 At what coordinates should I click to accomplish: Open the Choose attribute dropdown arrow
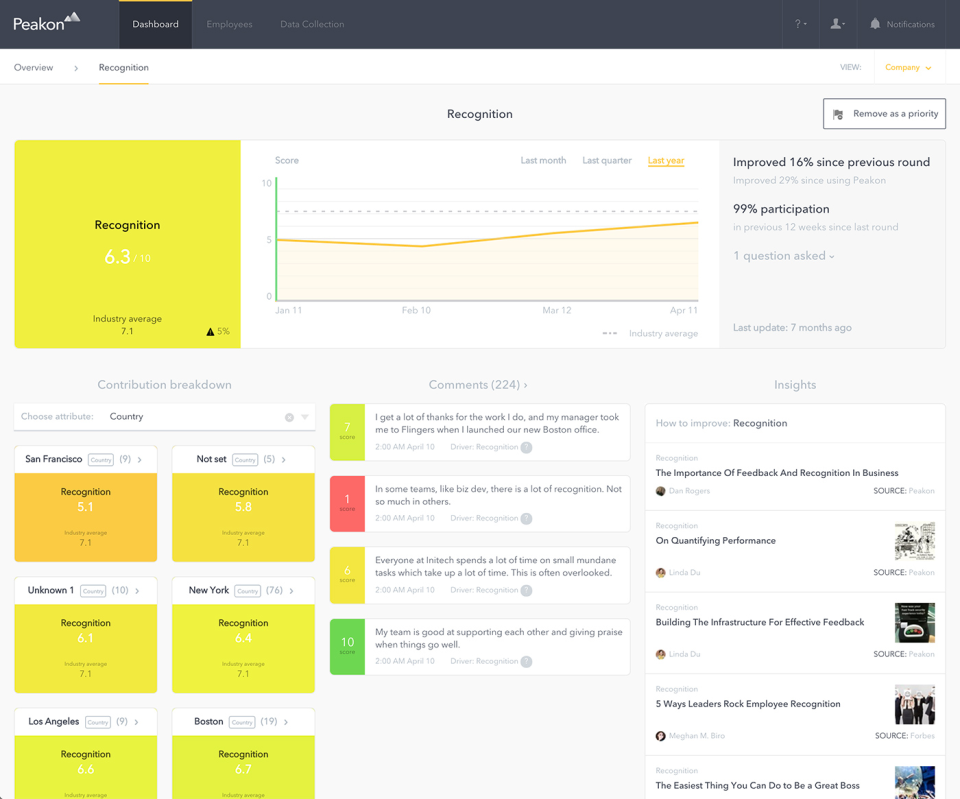tap(305, 417)
